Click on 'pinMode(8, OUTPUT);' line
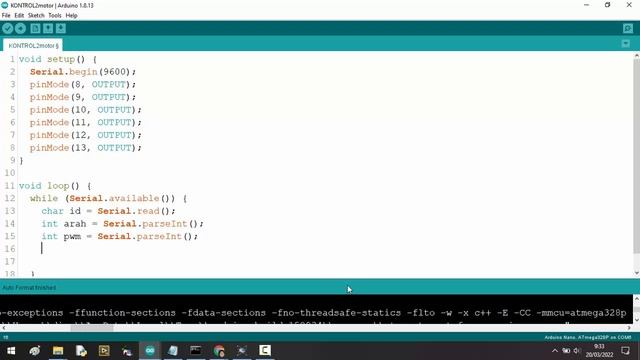This screenshot has width=640, height=360. [82, 84]
